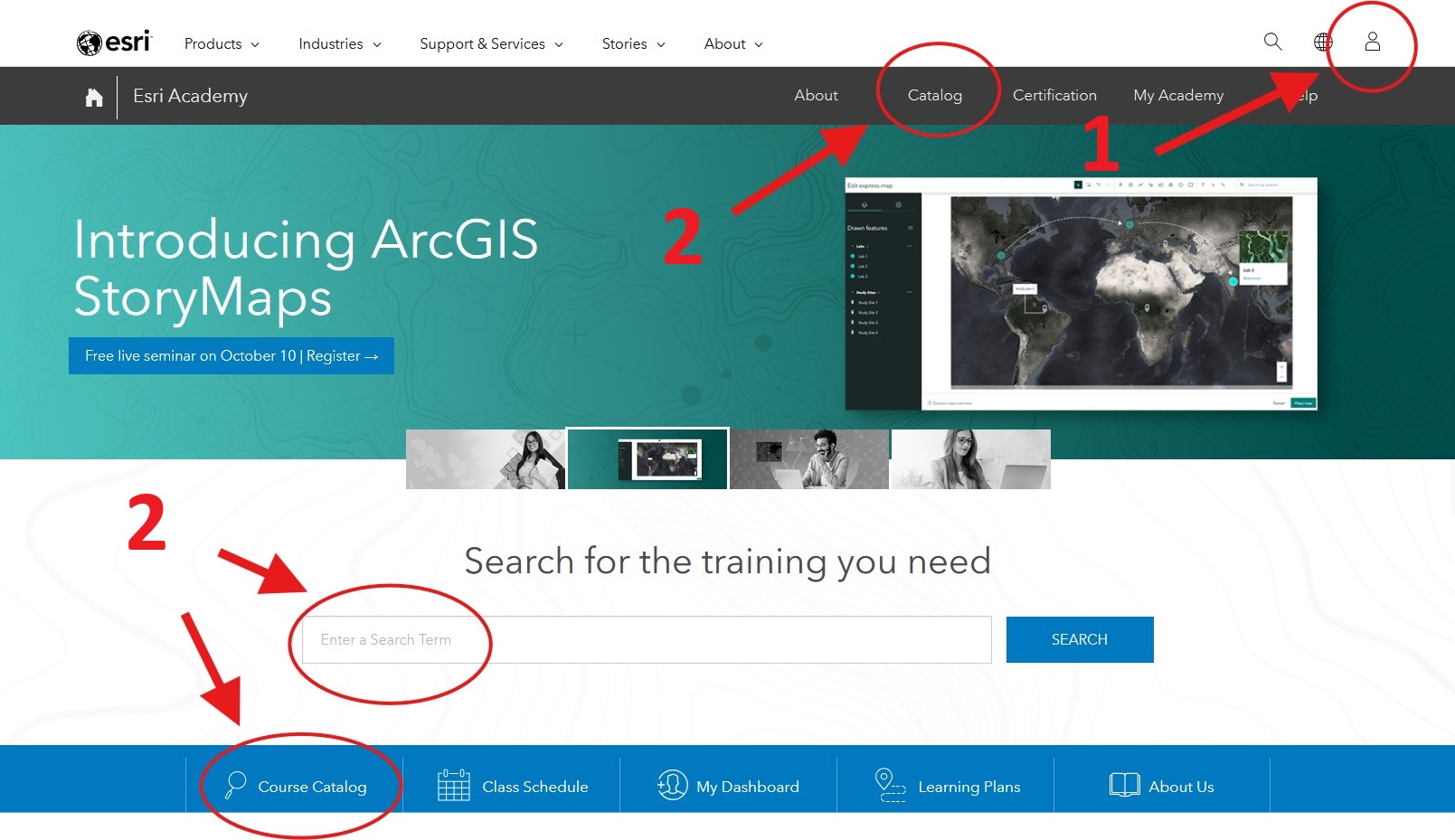Screen dimensions: 1455x840
Task: Click the Introducing ArcGIS StoryMaps heading
Action: (306, 268)
